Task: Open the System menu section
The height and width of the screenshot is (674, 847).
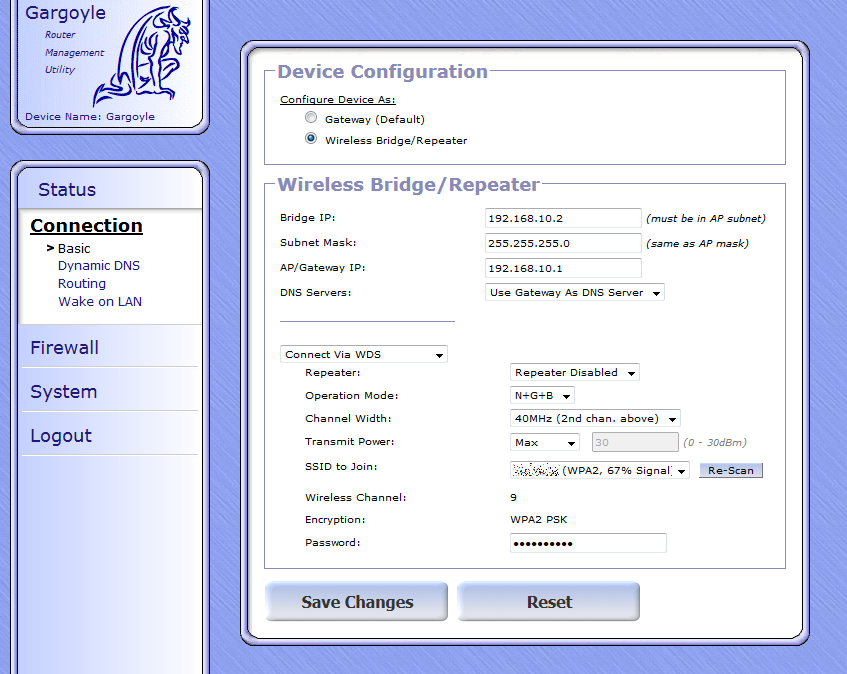Action: [63, 392]
